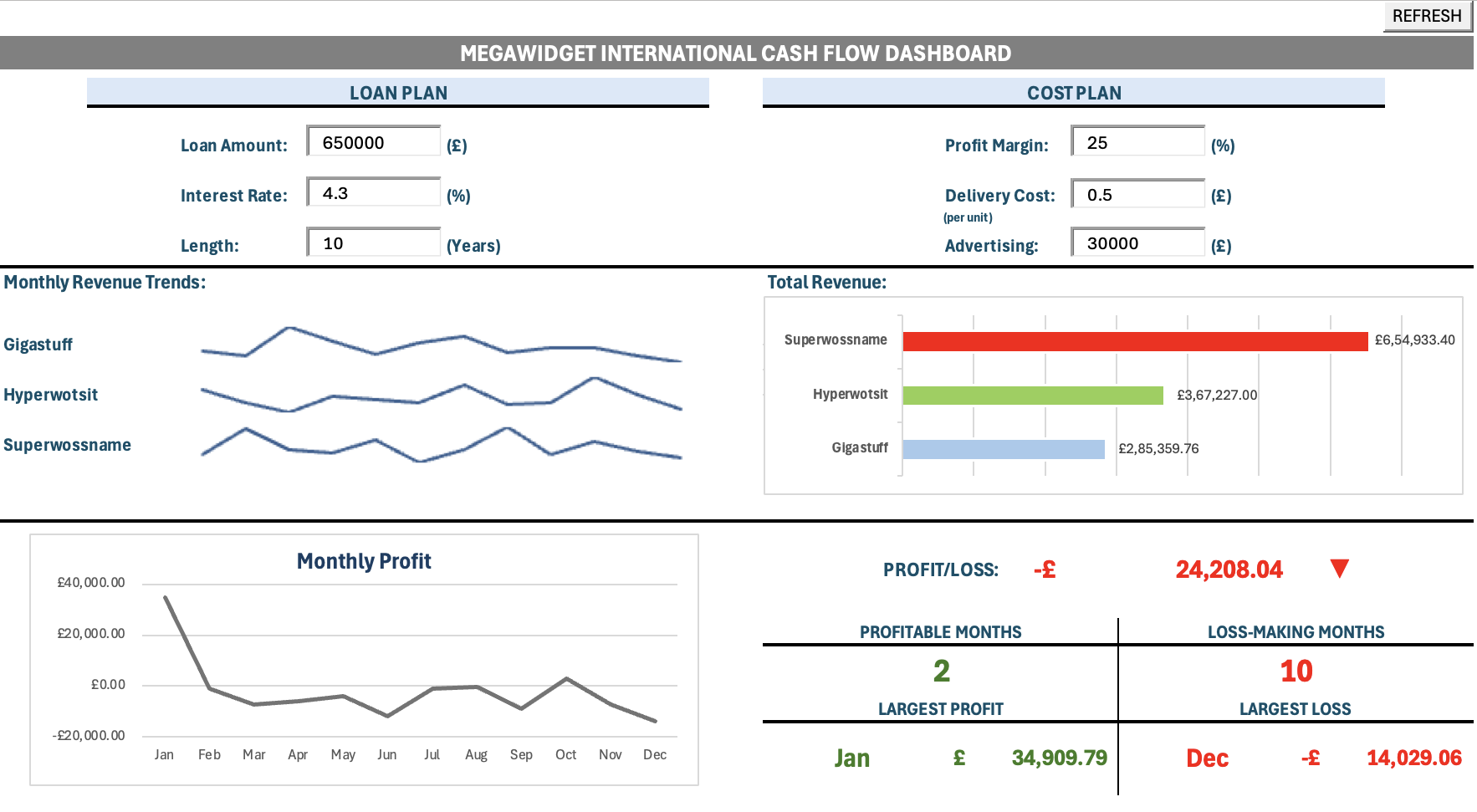This screenshot has height=812, width=1477.
Task: Click the Monthly Profit chart title
Action: (364, 561)
